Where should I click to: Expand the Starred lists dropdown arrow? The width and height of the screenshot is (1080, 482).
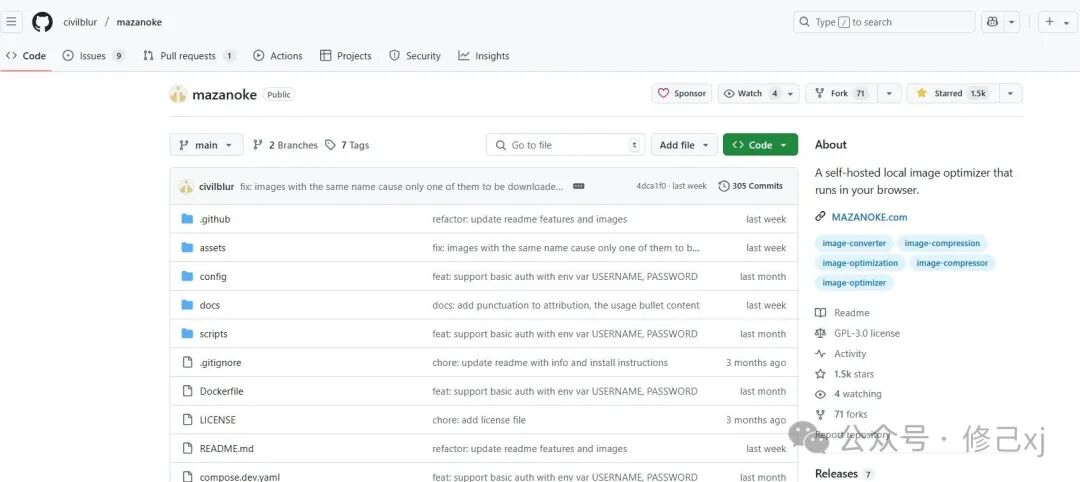pyautogui.click(x=1010, y=94)
